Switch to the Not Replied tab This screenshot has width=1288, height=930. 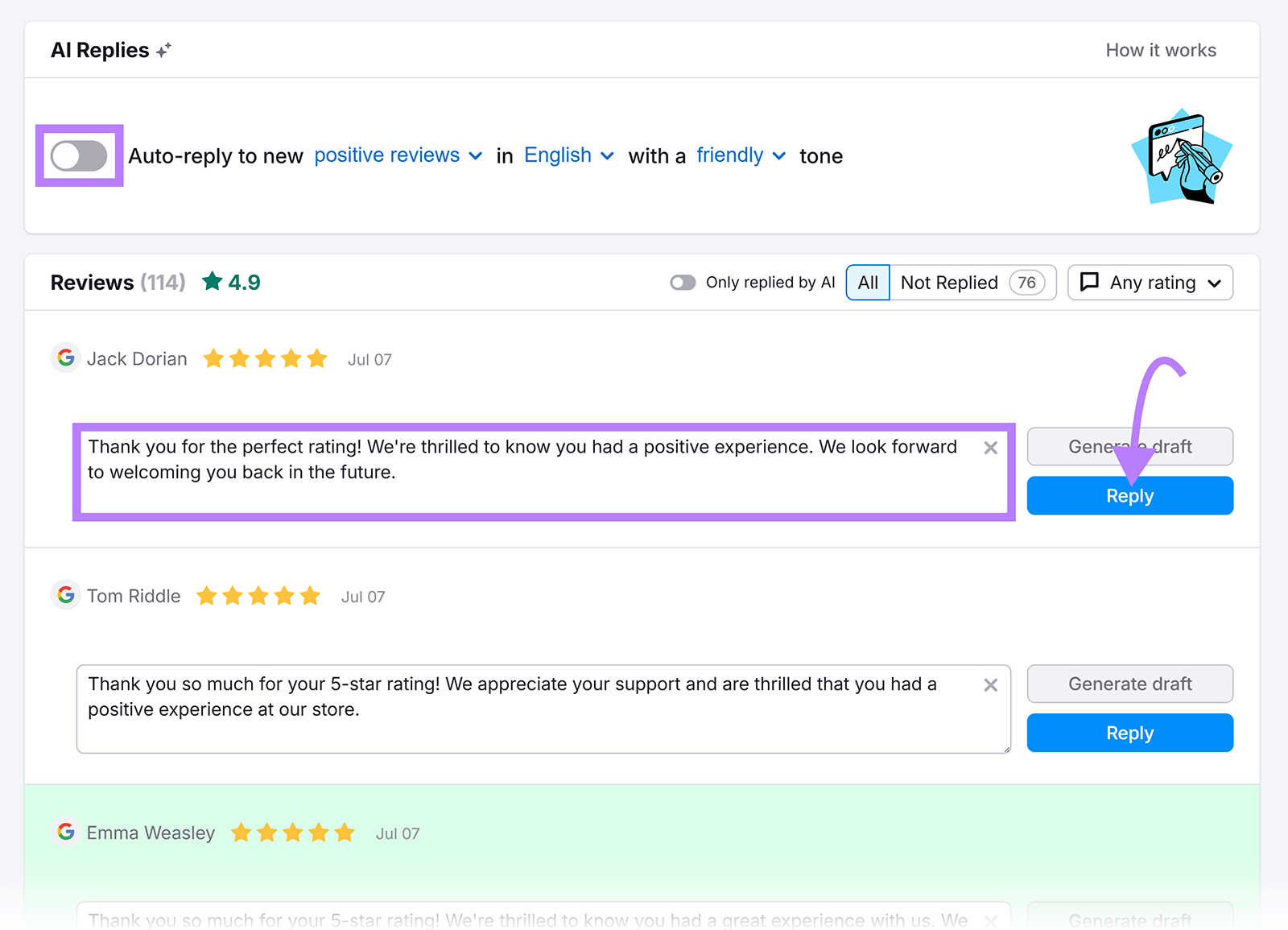pos(949,282)
